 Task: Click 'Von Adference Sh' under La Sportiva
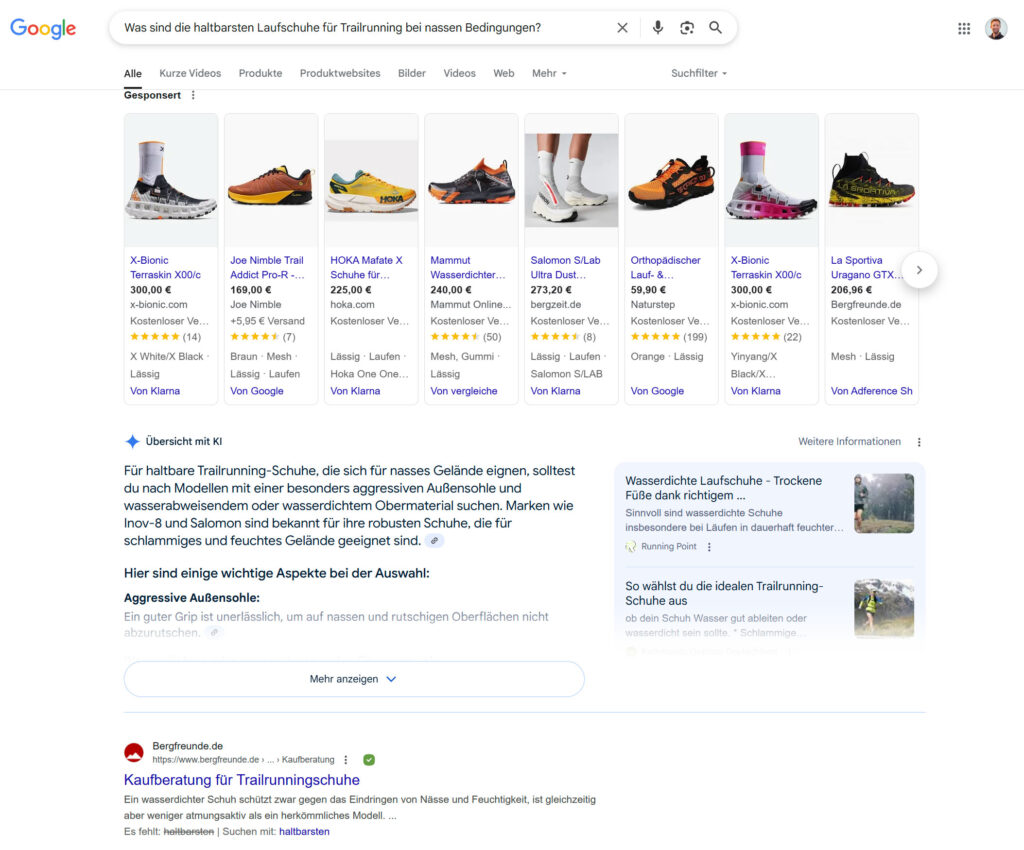[871, 391]
